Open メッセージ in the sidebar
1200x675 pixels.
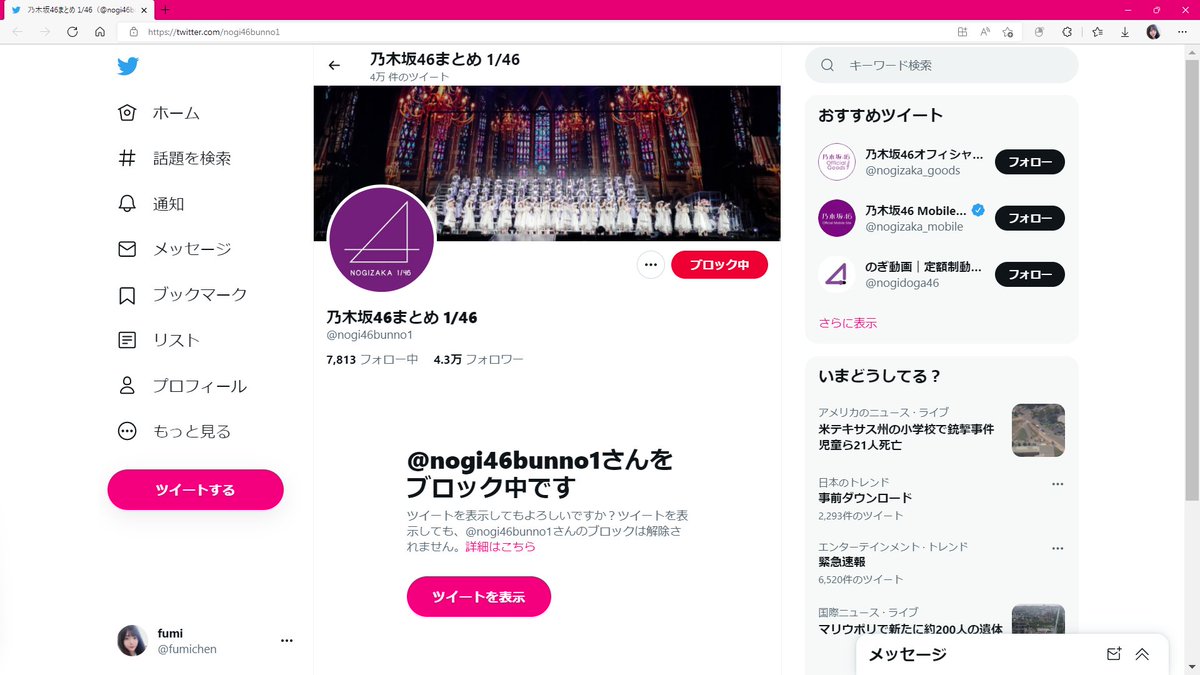[x=175, y=249]
